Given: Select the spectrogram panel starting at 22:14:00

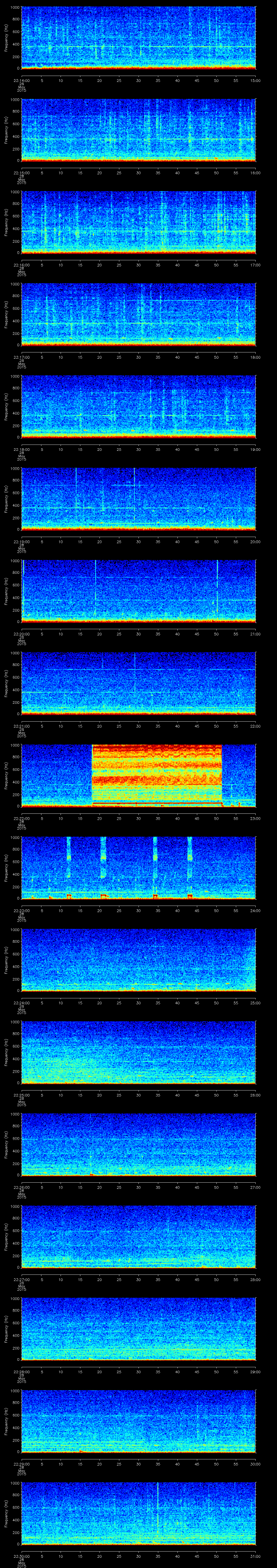Looking at the screenshot, I should click(139, 38).
